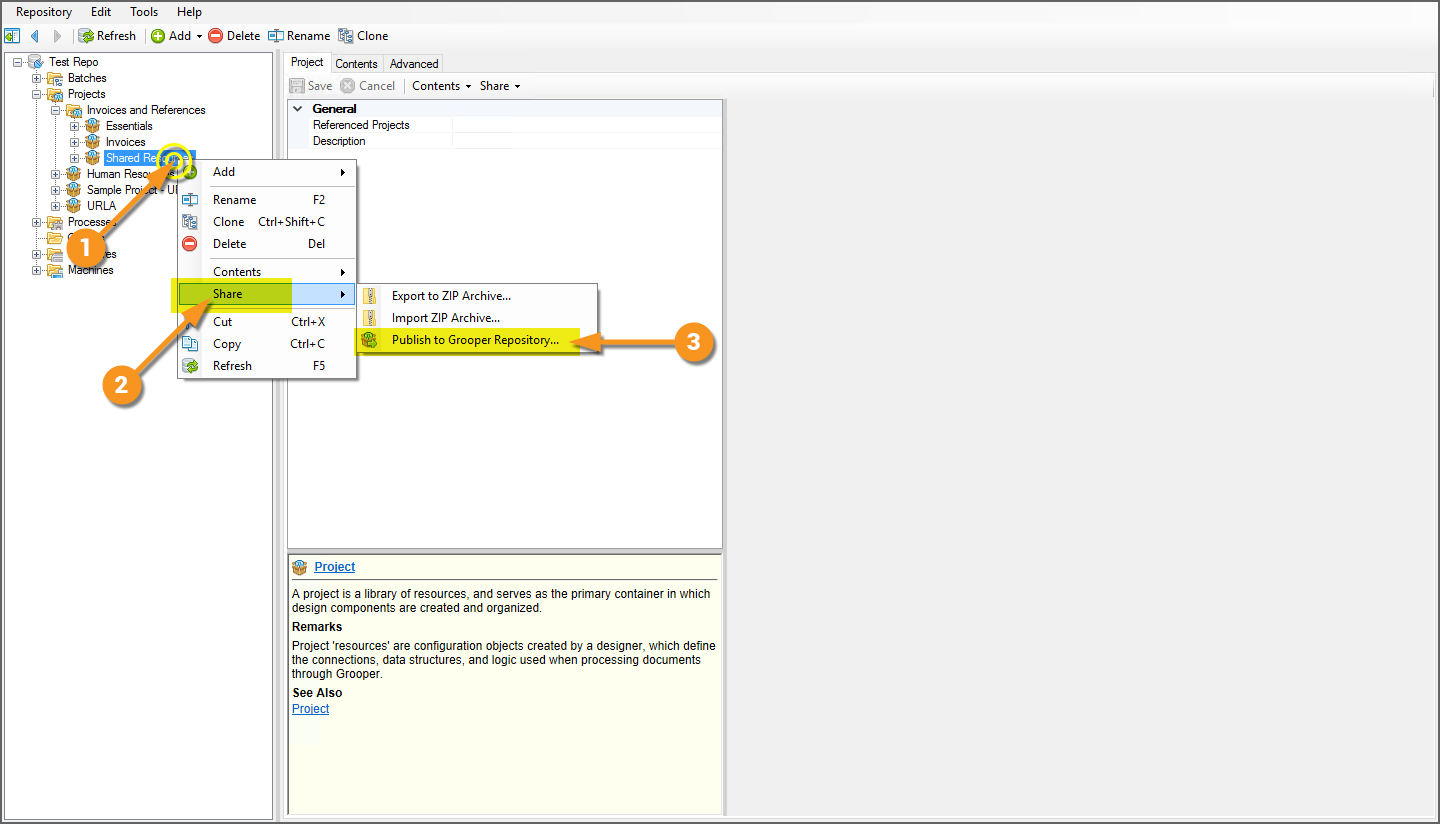The width and height of the screenshot is (1440, 824).
Task: Click the red Delete toolbar icon
Action: coord(215,36)
